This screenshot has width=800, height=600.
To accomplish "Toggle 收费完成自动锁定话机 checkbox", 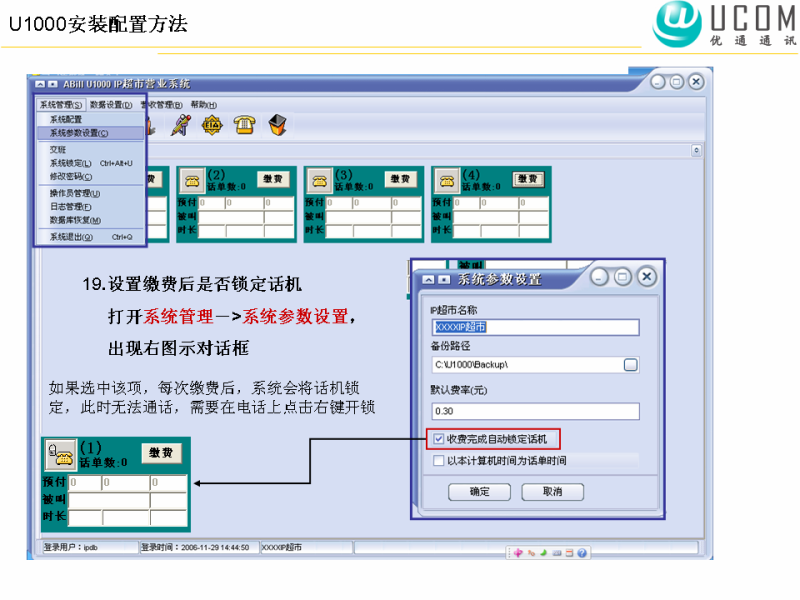I will pyautogui.click(x=438, y=439).
